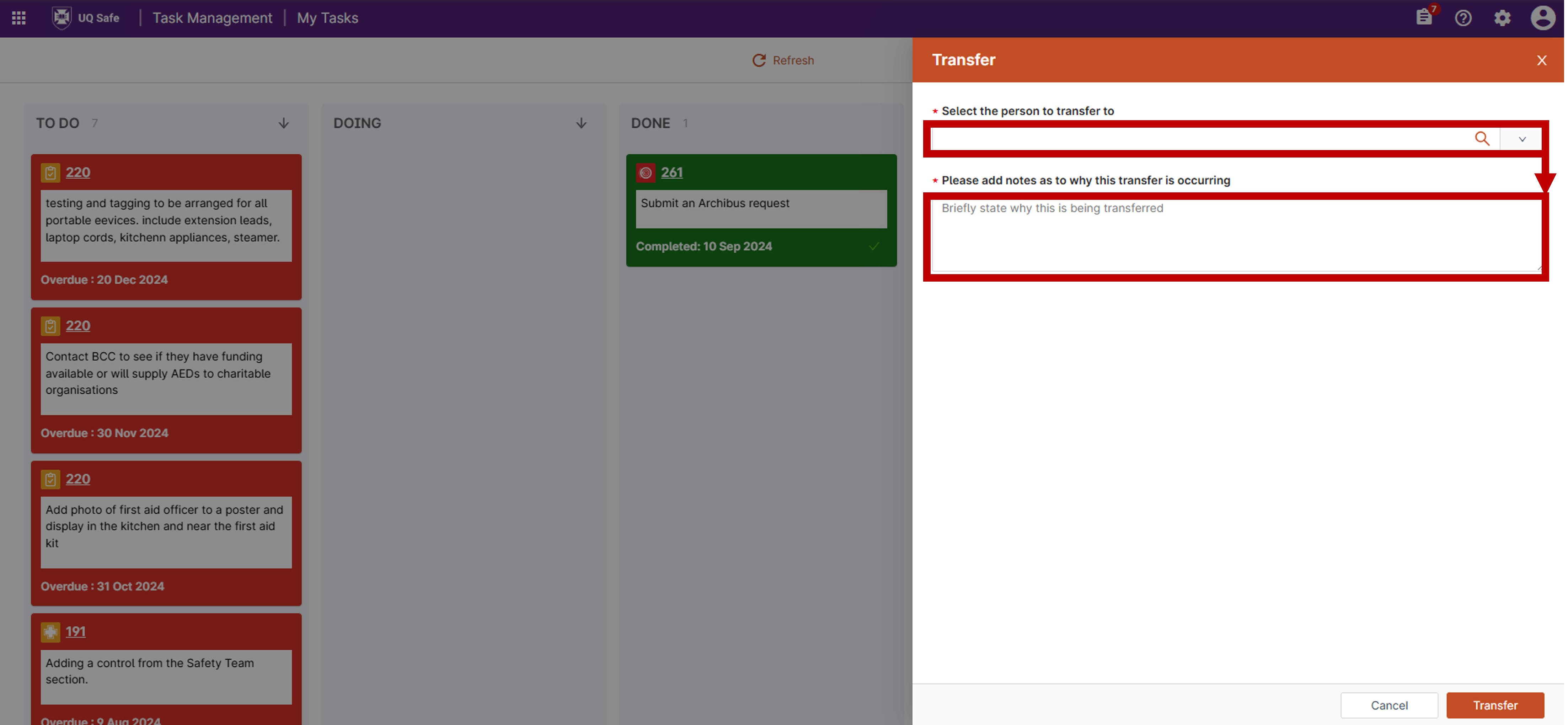
Task: Click the UQ Safe title text
Action: point(98,18)
